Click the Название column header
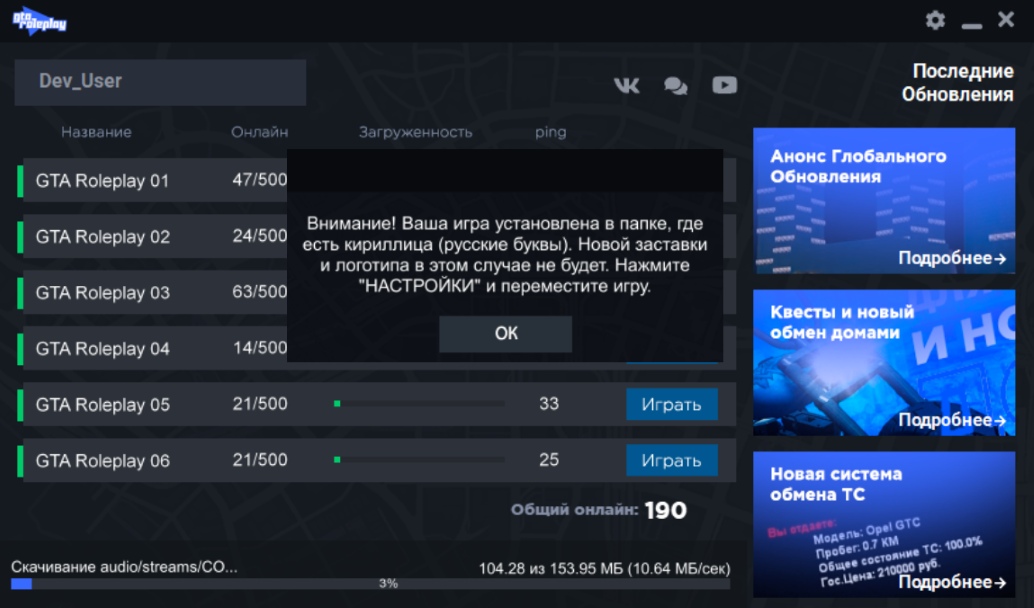The height and width of the screenshot is (608, 1034). pos(96,132)
